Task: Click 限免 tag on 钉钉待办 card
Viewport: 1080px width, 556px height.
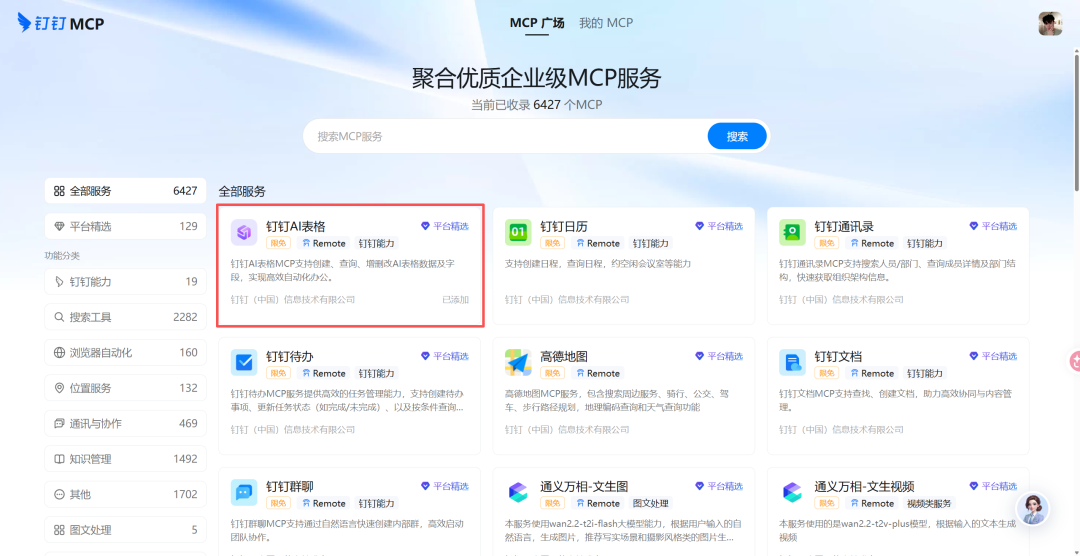Action: [x=278, y=373]
